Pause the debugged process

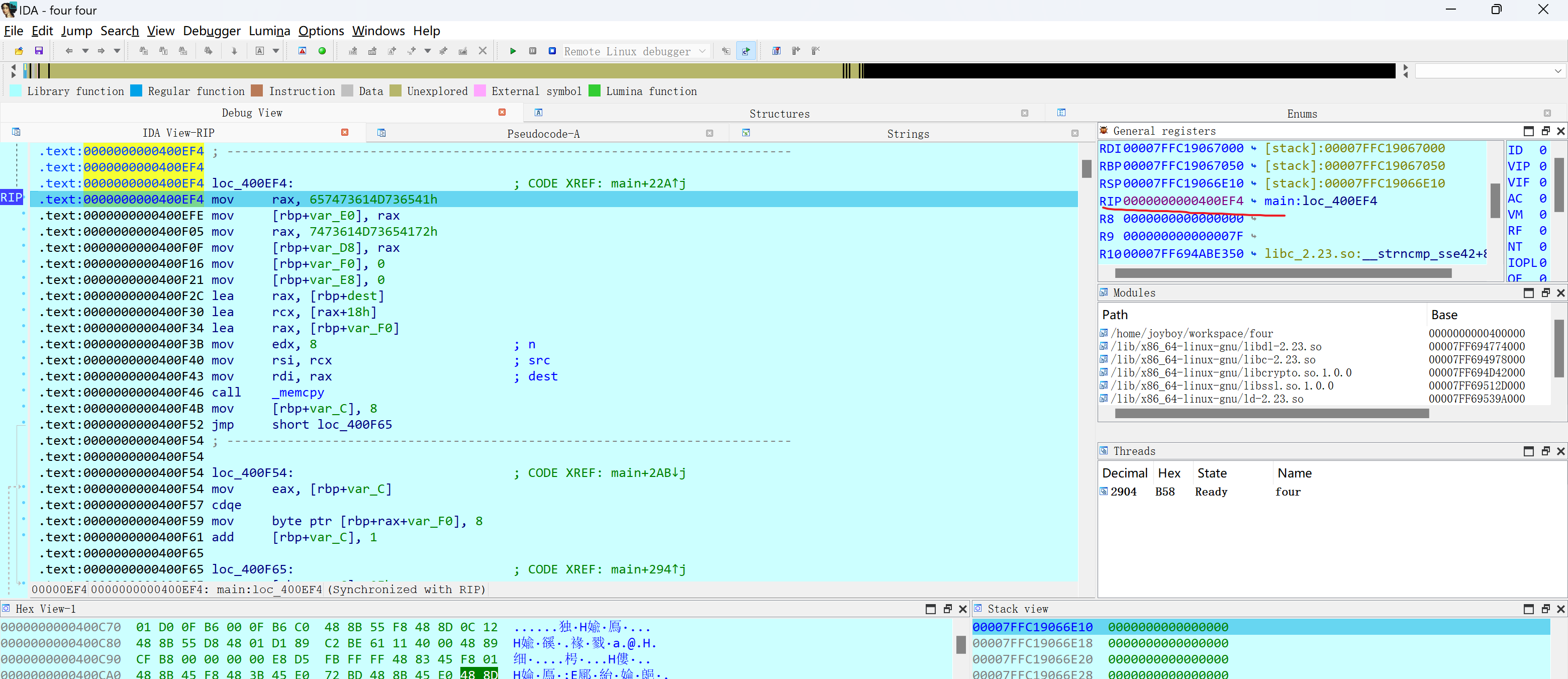(533, 51)
